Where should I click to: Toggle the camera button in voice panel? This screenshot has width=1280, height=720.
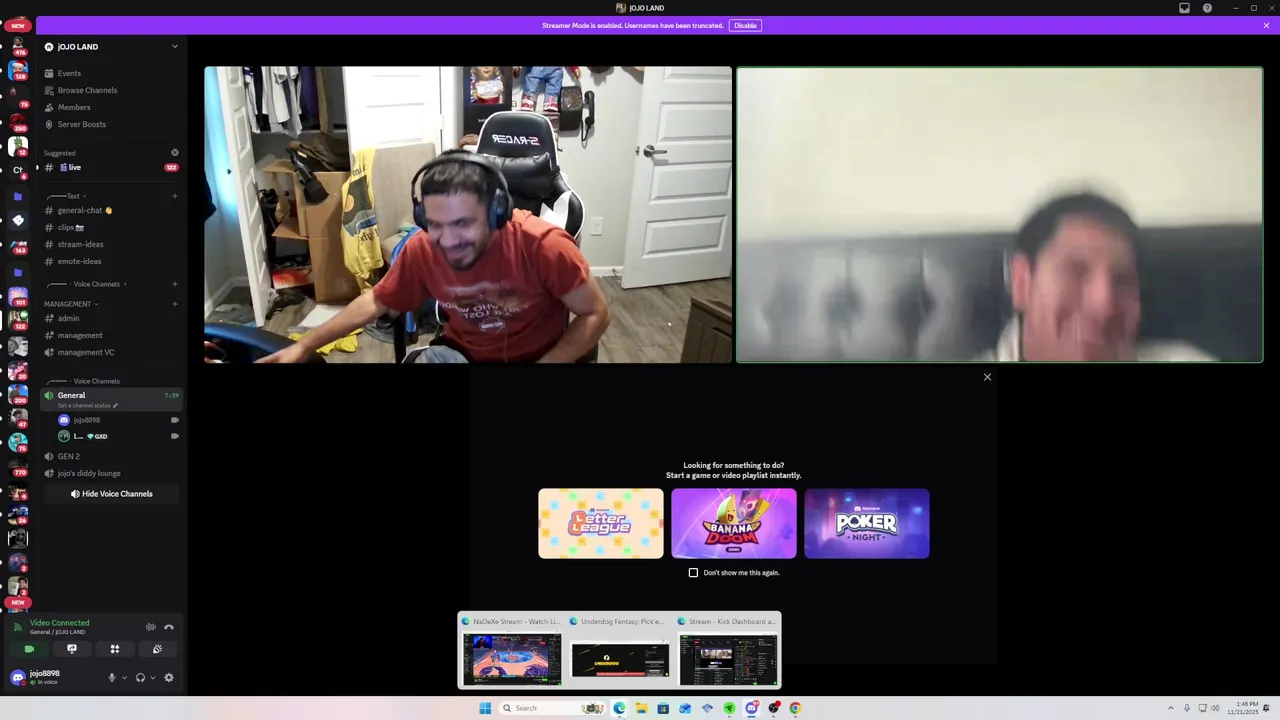[29, 649]
